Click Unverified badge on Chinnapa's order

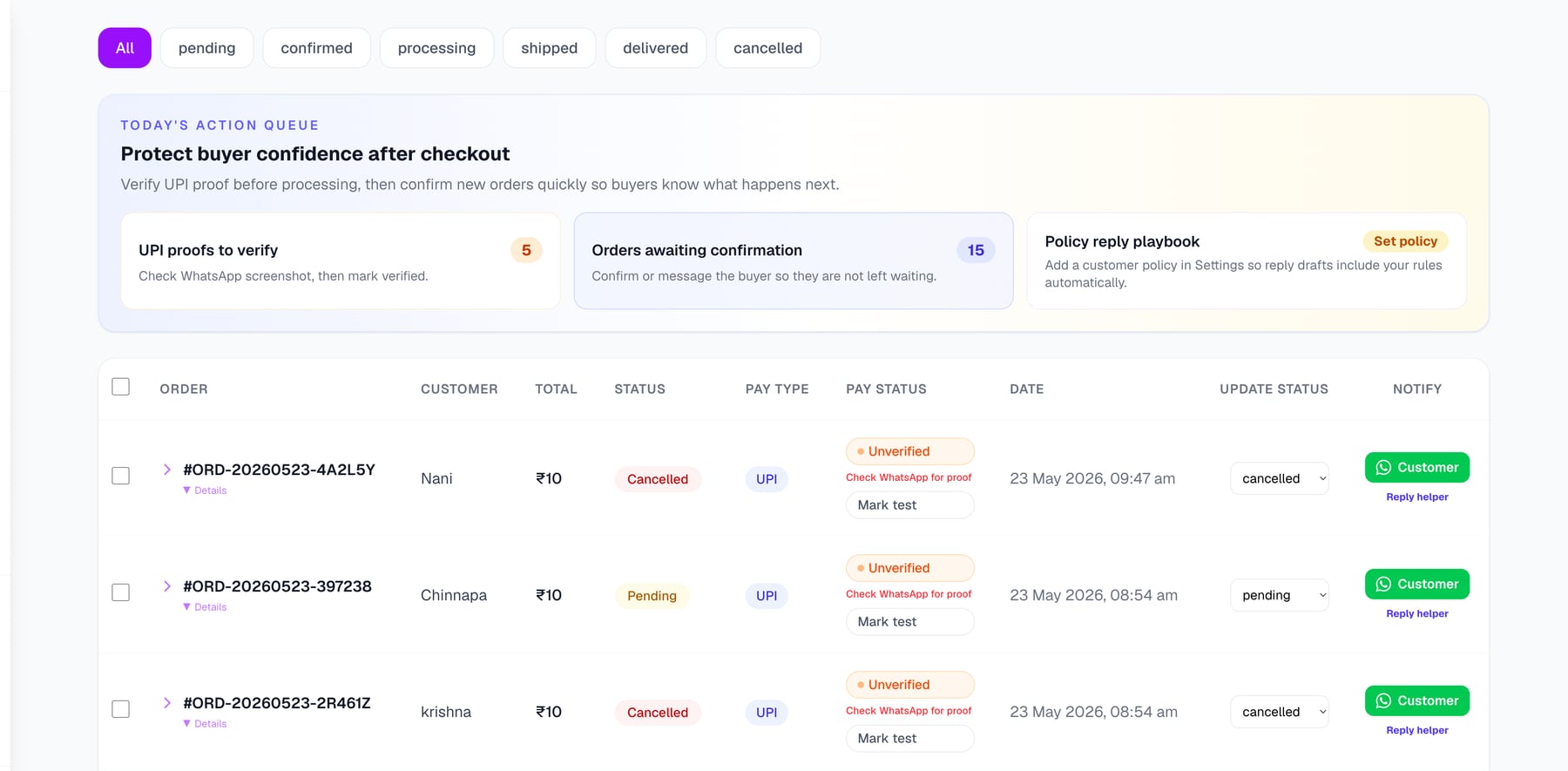(x=910, y=568)
